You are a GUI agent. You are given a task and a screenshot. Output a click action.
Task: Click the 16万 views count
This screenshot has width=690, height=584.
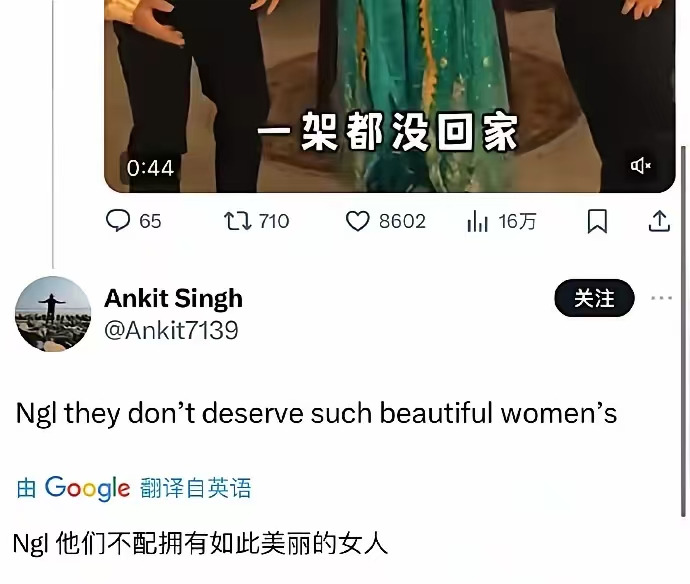pyautogui.click(x=517, y=221)
